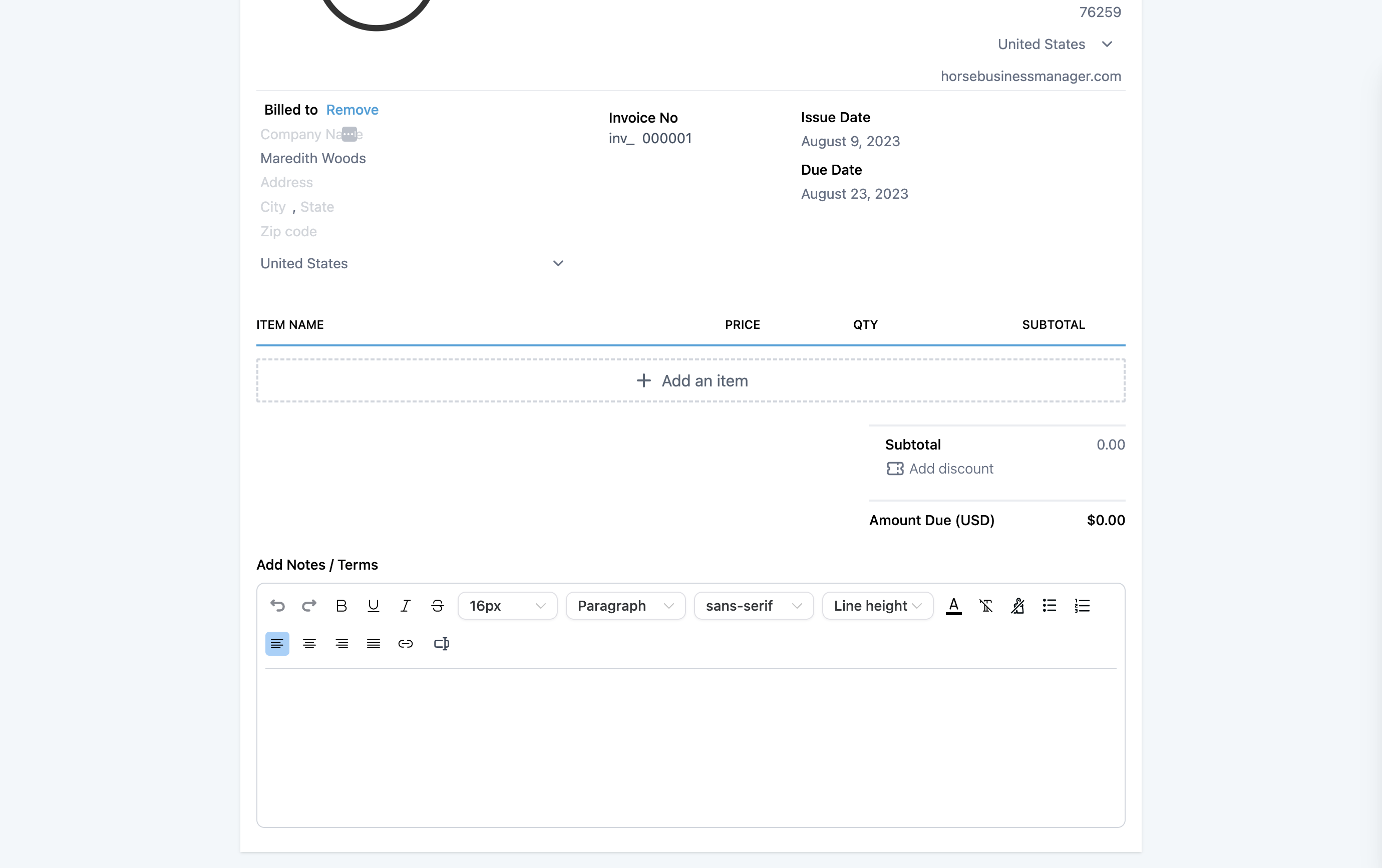
Task: Click the 76259 zip code field
Action: (x=1100, y=12)
